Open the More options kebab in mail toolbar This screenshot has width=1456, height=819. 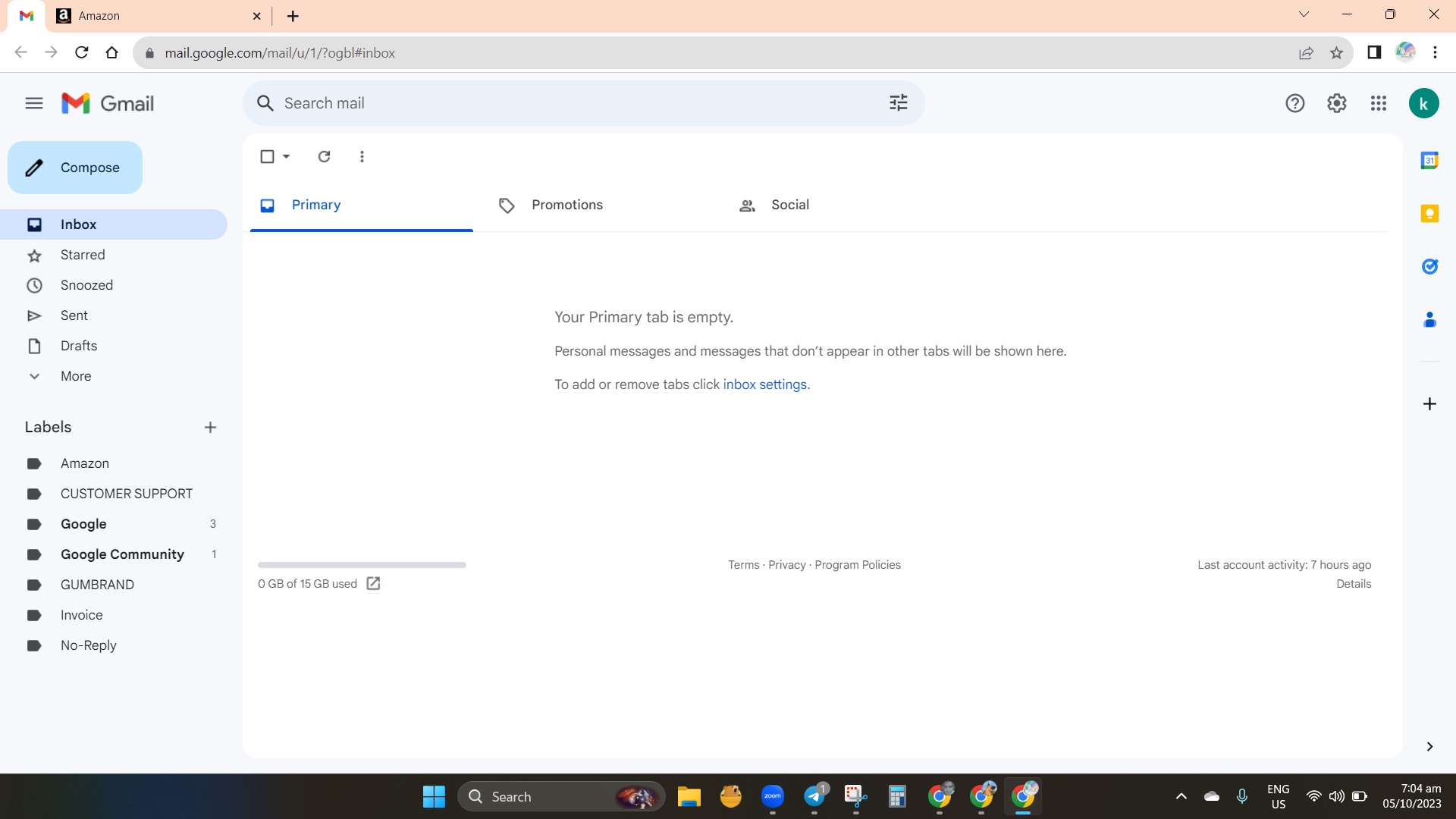[x=362, y=156]
